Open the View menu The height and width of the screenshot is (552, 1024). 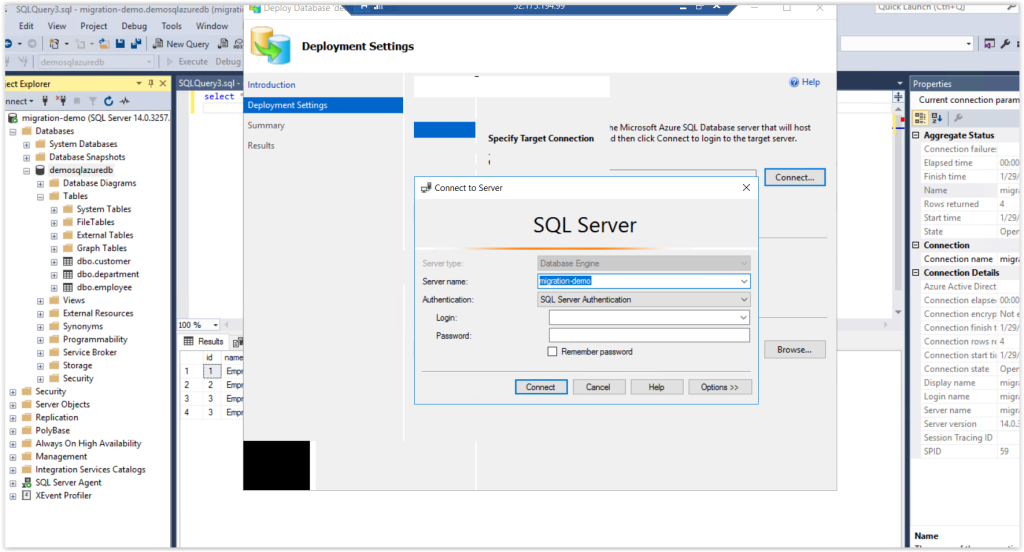pyautogui.click(x=57, y=26)
